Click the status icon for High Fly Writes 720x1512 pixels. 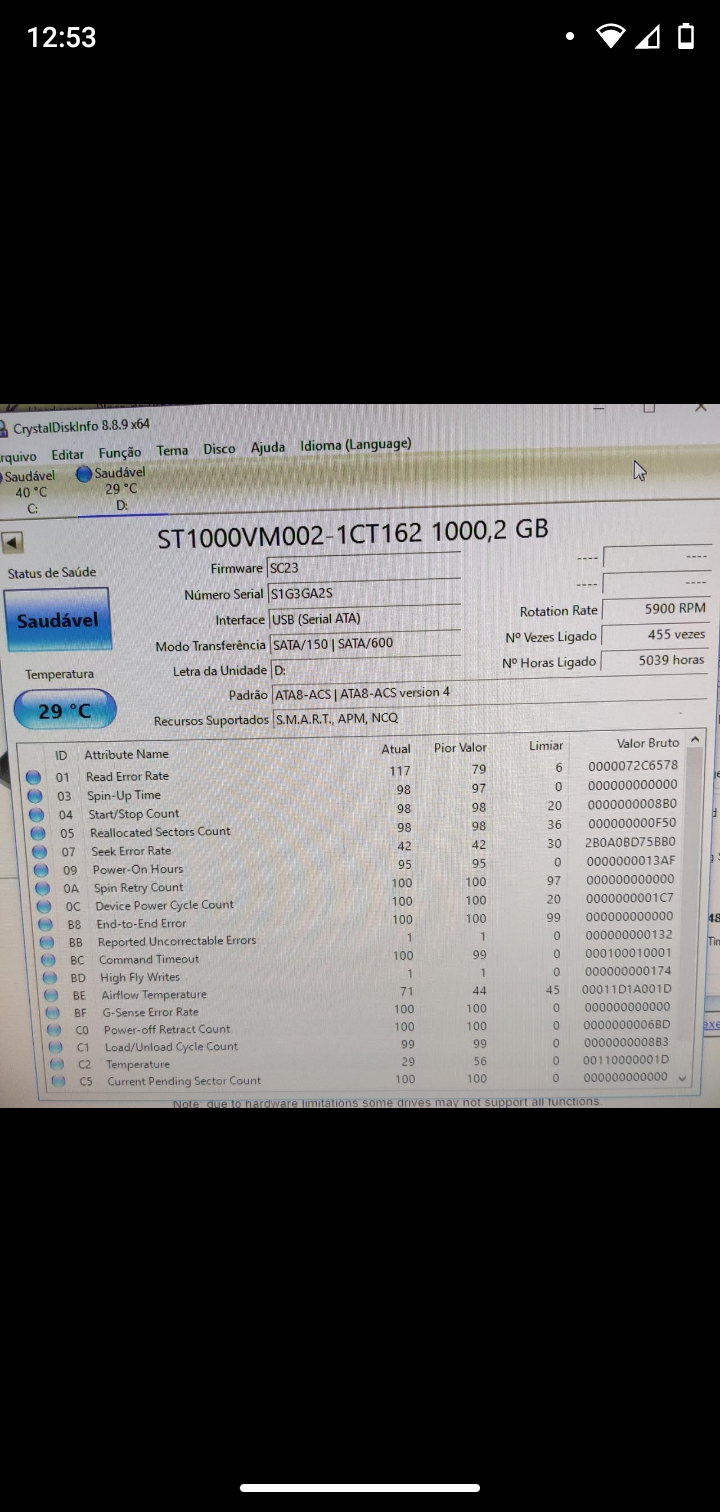point(52,978)
